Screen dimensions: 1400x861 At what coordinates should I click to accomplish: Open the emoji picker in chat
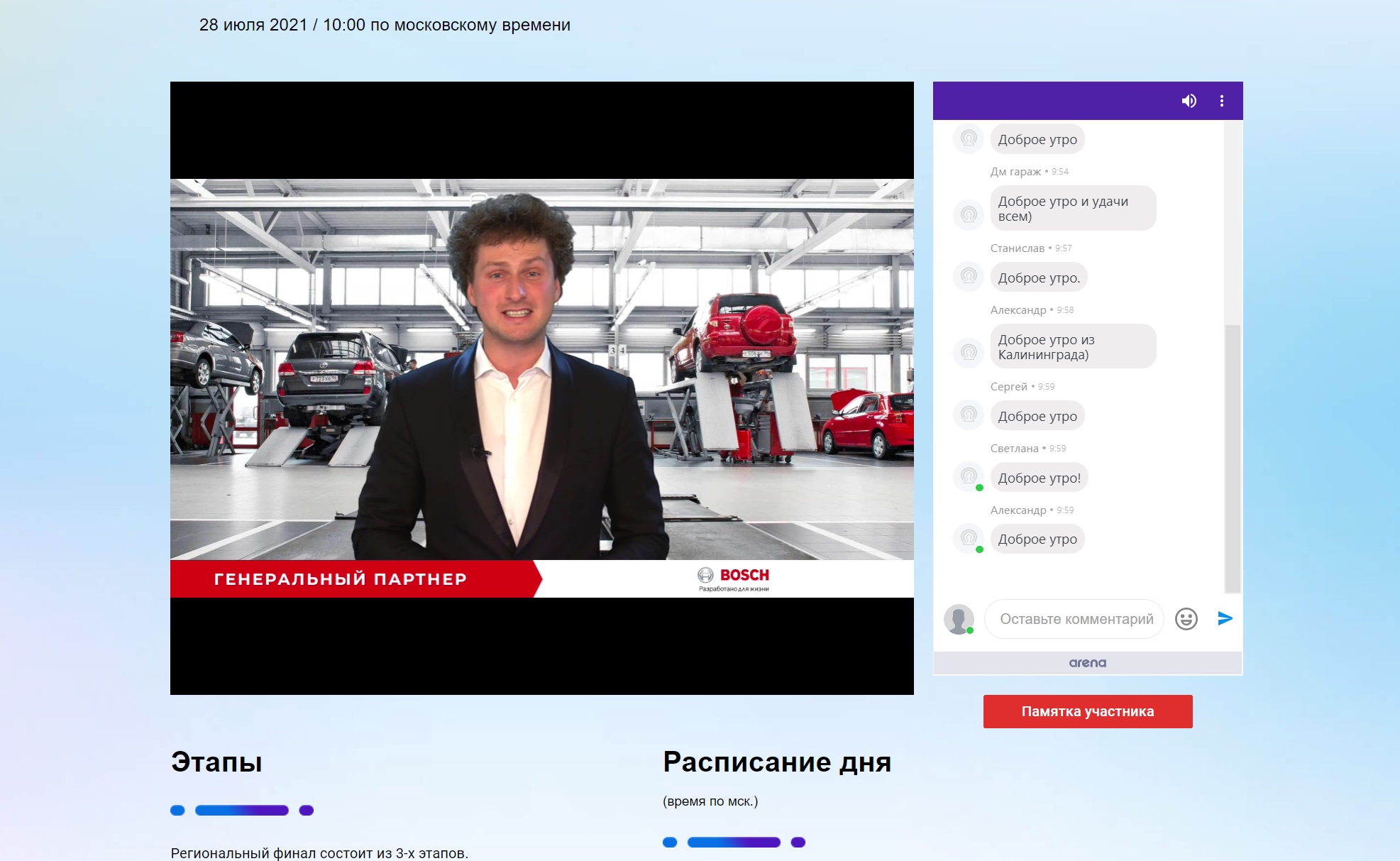tap(1186, 619)
